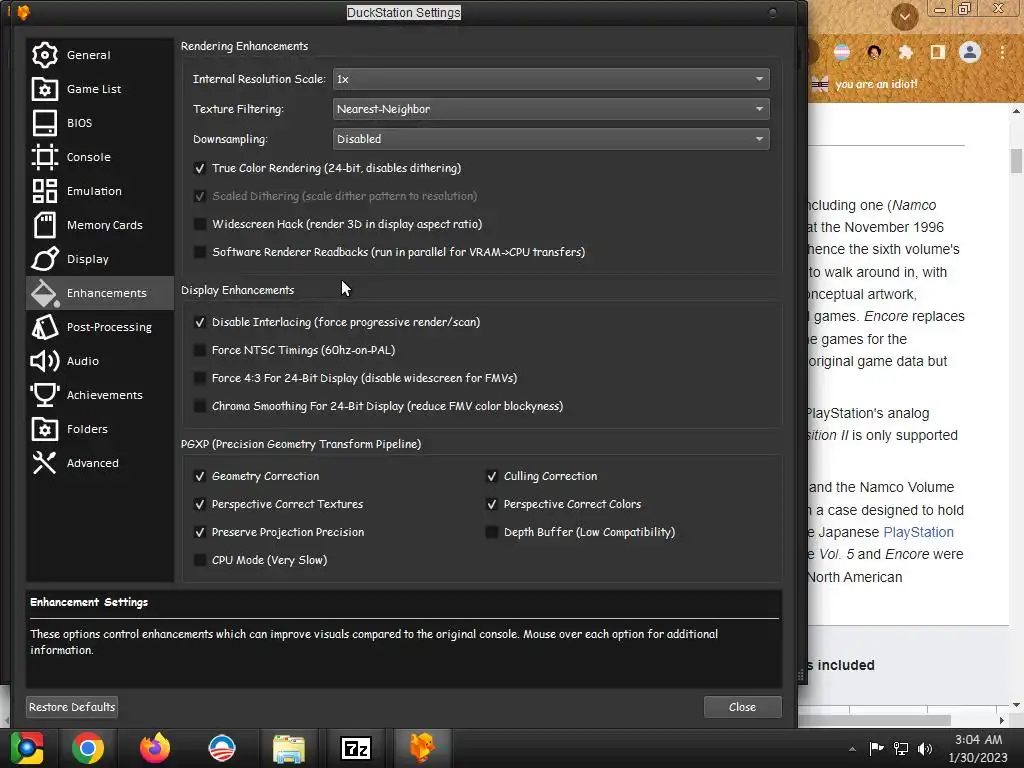Toggle Geometry Correction checkbox
Viewport: 1024px width, 768px height.
200,476
